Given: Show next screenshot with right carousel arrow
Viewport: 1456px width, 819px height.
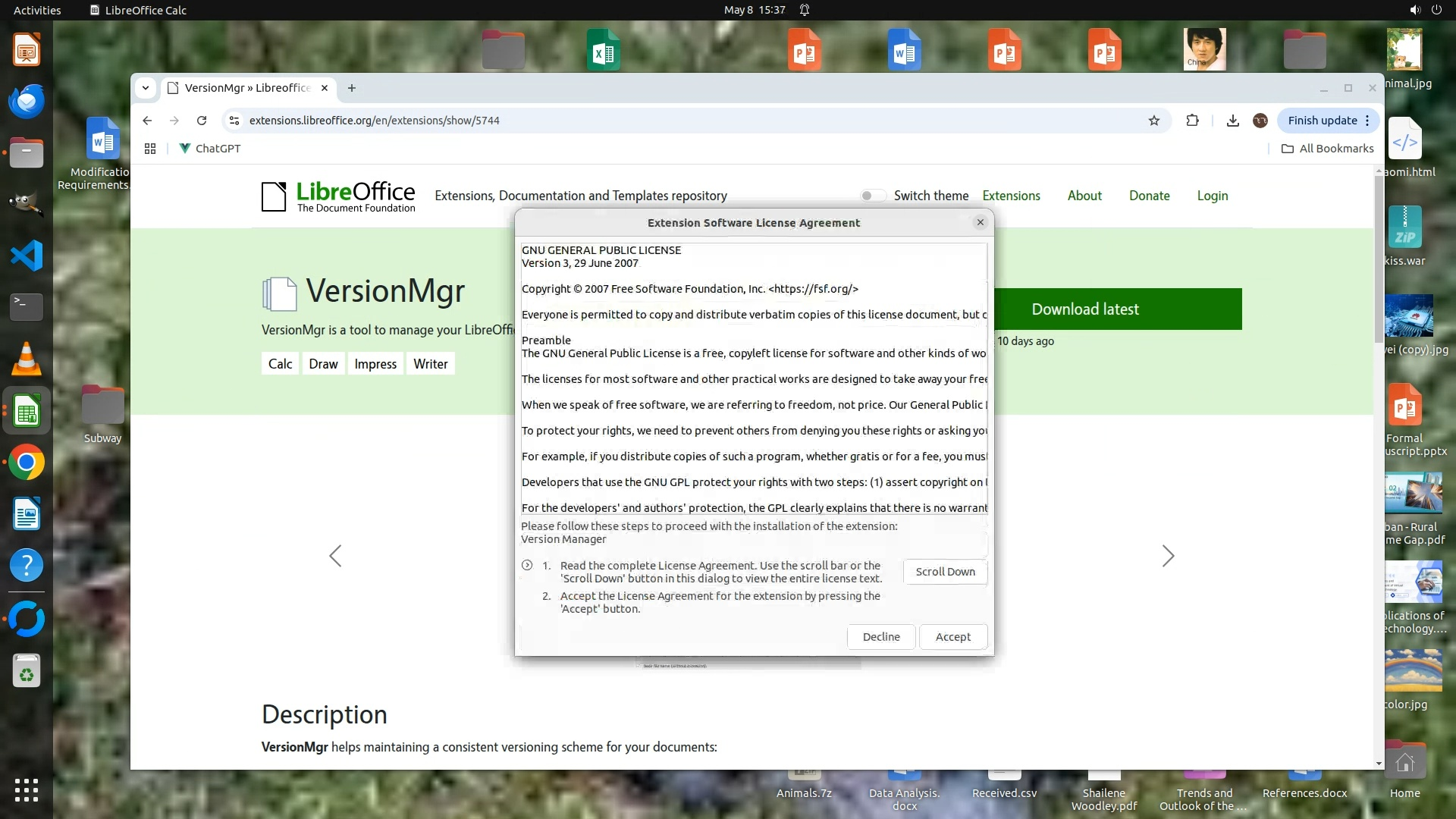Looking at the screenshot, I should tap(1168, 556).
